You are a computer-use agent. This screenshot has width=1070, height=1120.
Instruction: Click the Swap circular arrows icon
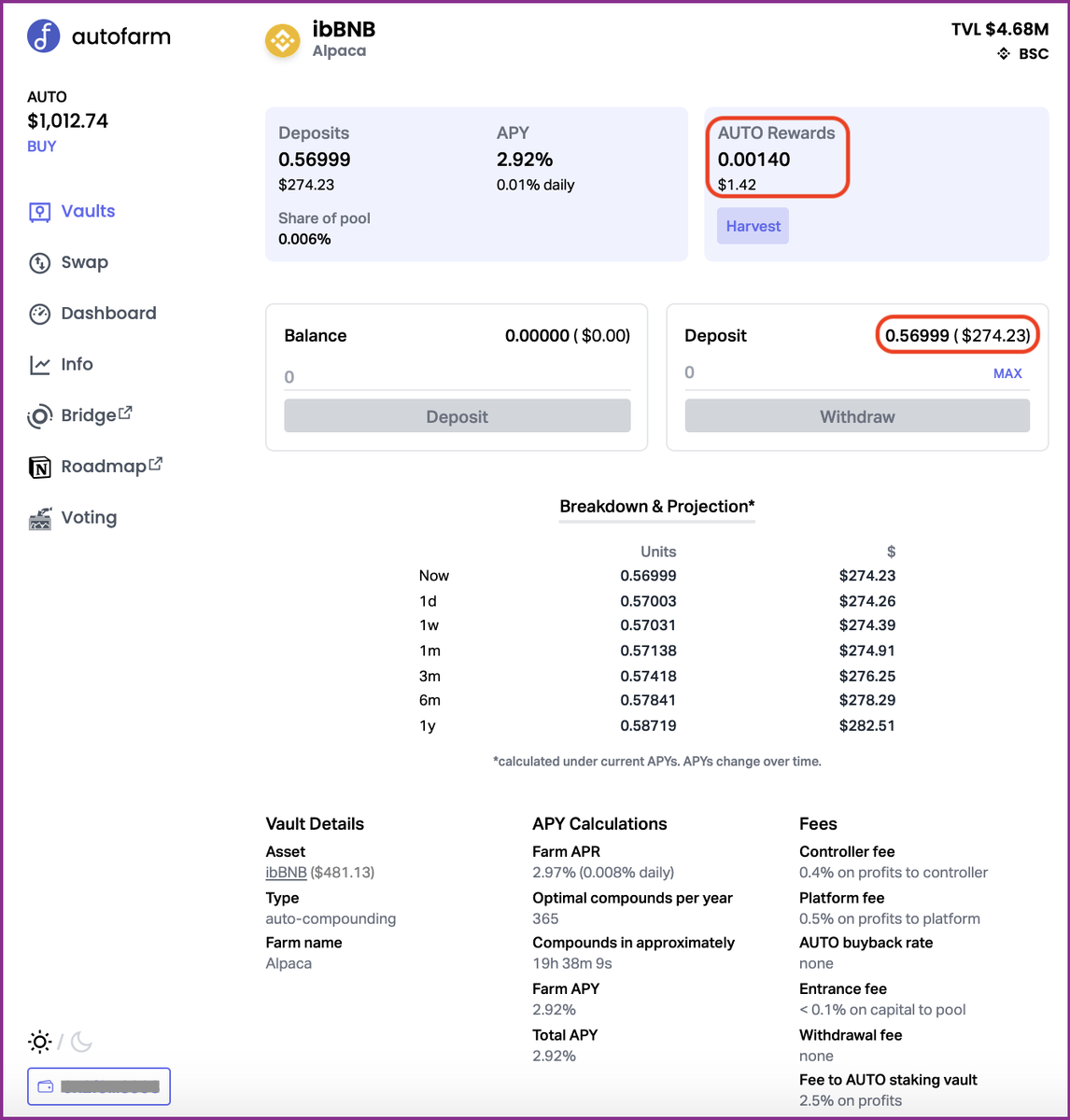(39, 263)
